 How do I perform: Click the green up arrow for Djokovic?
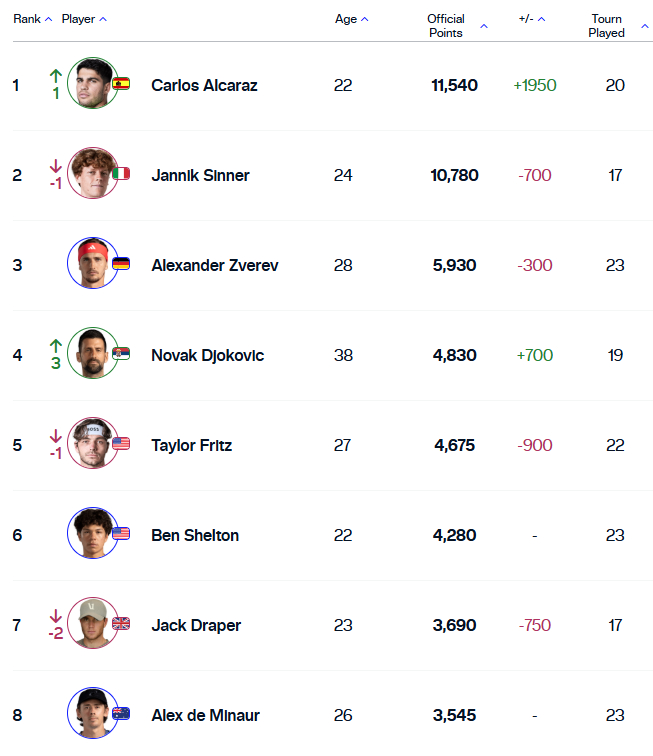tap(56, 346)
